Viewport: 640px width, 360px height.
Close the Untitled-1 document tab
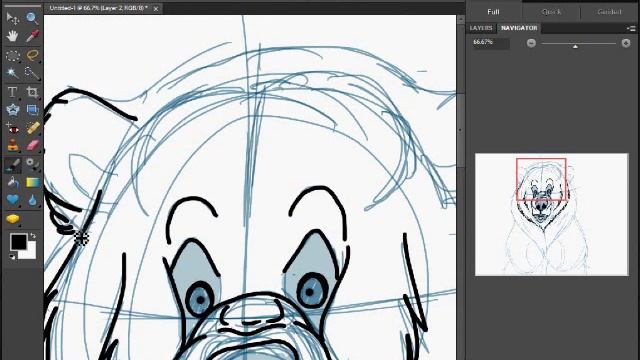click(x=156, y=8)
